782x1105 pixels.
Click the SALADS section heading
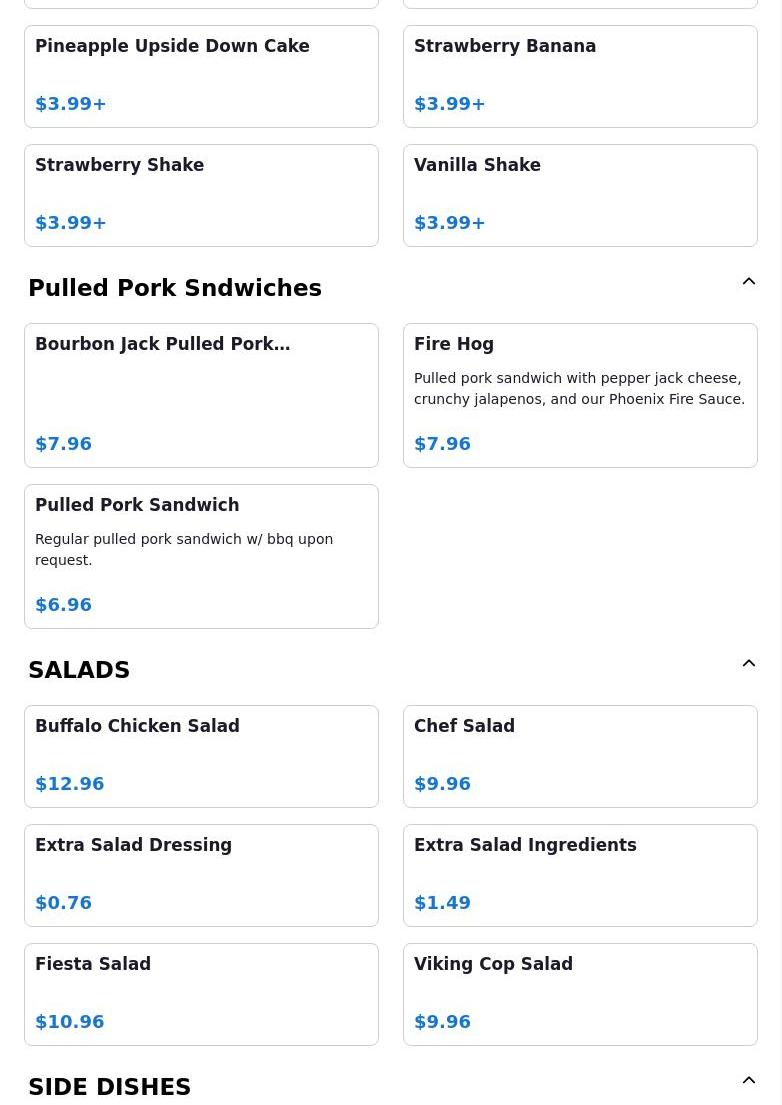coord(79,669)
